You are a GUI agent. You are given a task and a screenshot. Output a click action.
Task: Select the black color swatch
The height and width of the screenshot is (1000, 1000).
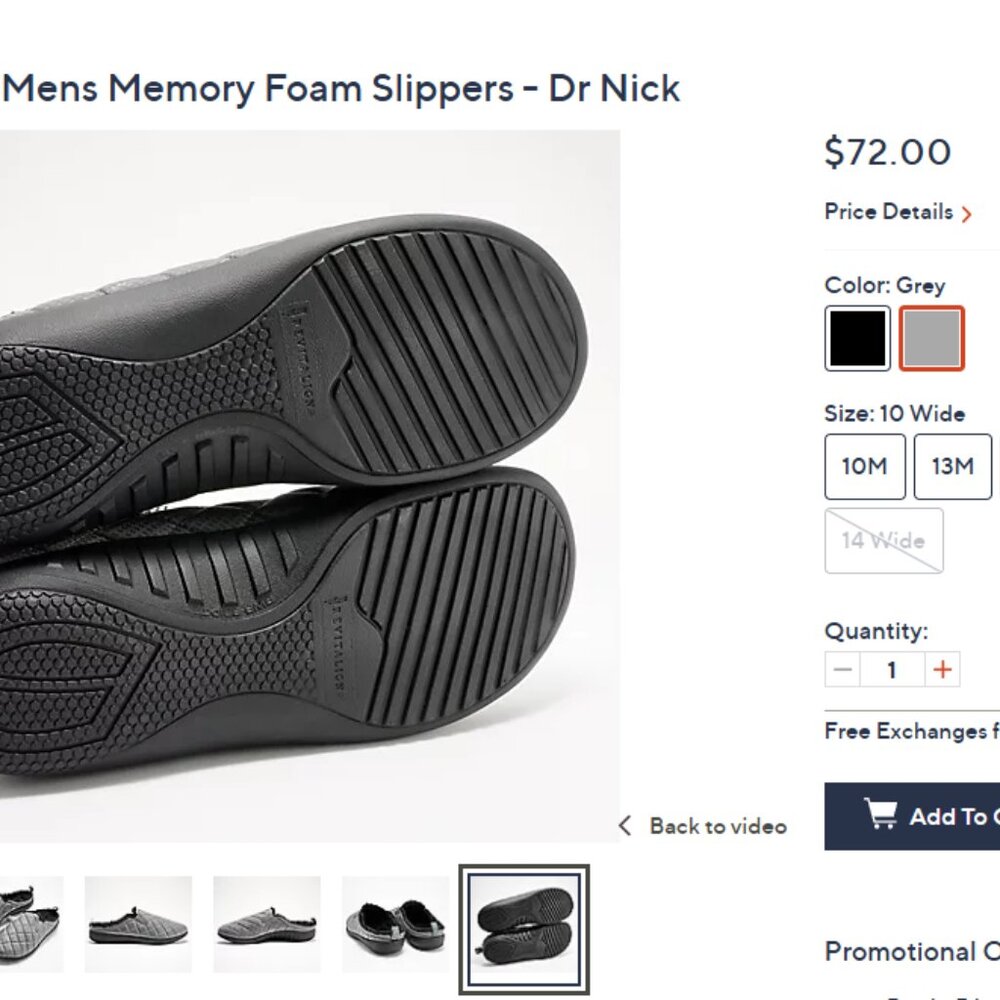[857, 338]
